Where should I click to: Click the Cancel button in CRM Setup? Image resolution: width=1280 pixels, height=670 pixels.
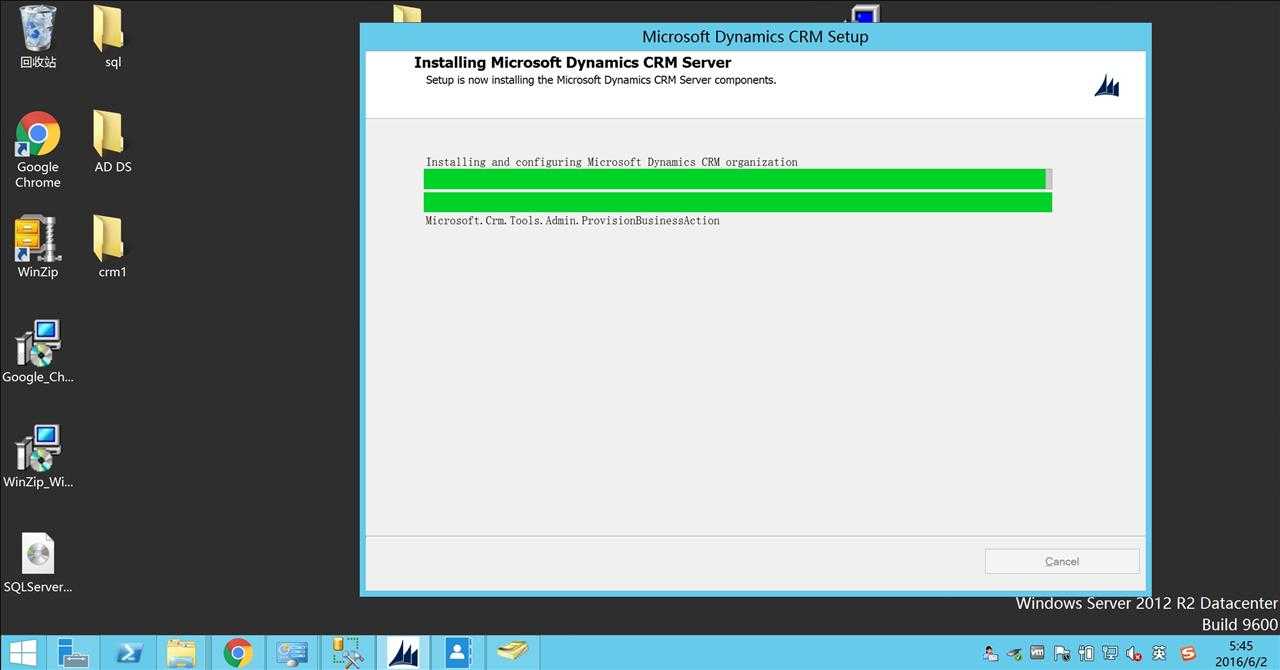click(x=1062, y=561)
